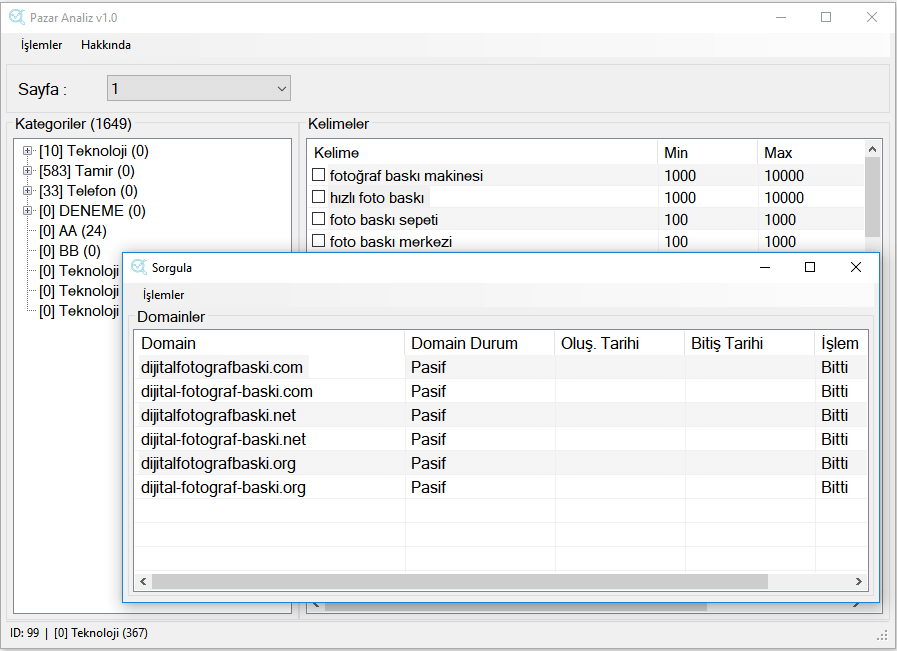Screen dimensions: 897x651
Task: Tick the foto baskı merkezi checkbox
Action: (319, 240)
